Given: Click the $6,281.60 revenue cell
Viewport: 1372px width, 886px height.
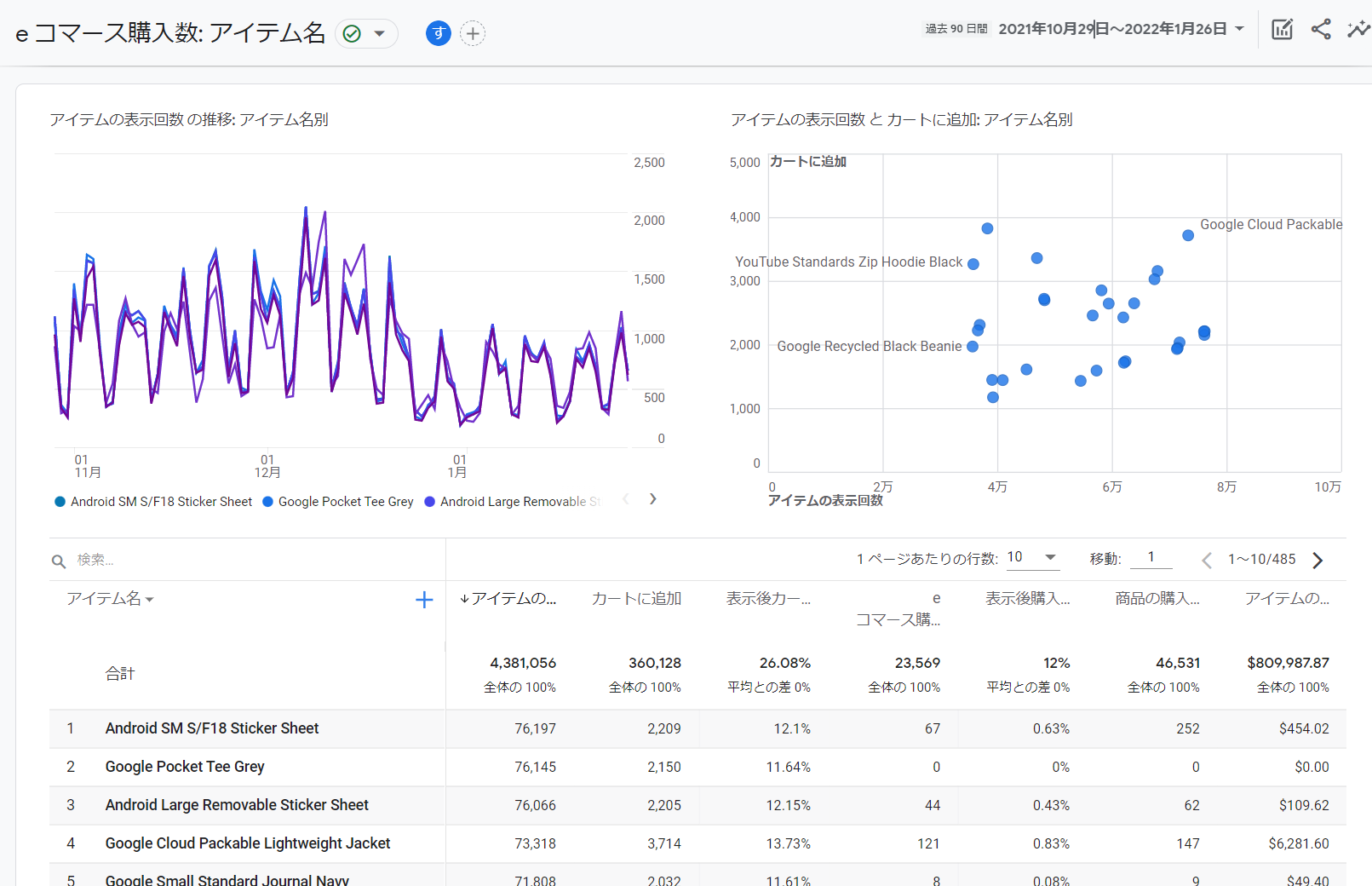Looking at the screenshot, I should tap(1299, 843).
